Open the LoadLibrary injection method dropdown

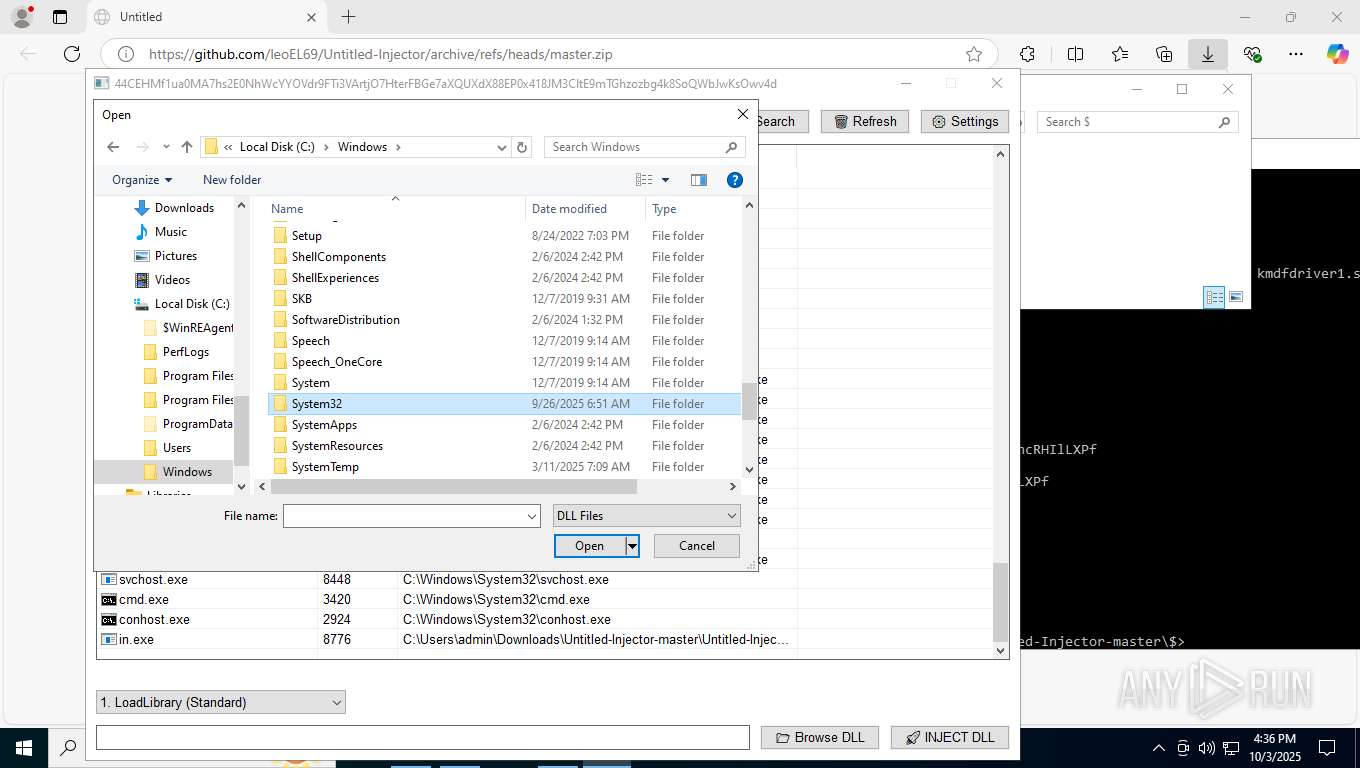(x=221, y=702)
